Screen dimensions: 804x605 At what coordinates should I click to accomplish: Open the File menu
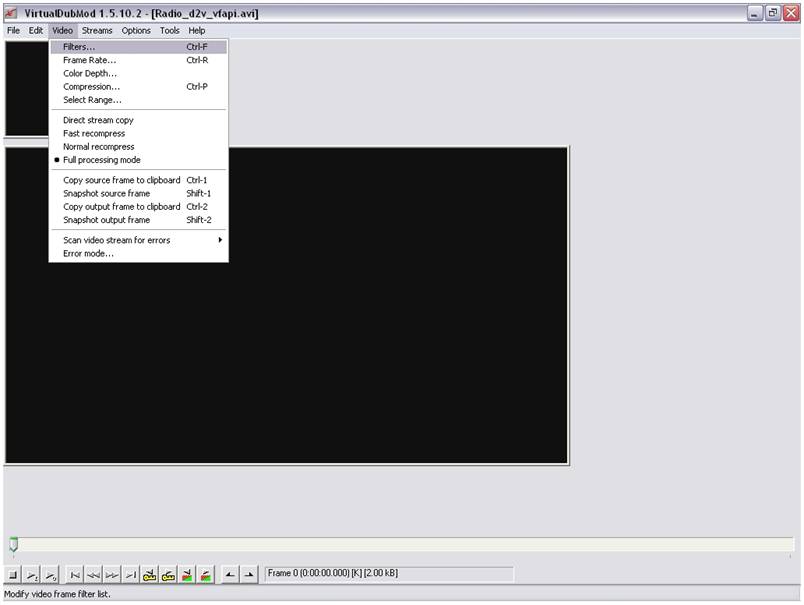[13, 31]
